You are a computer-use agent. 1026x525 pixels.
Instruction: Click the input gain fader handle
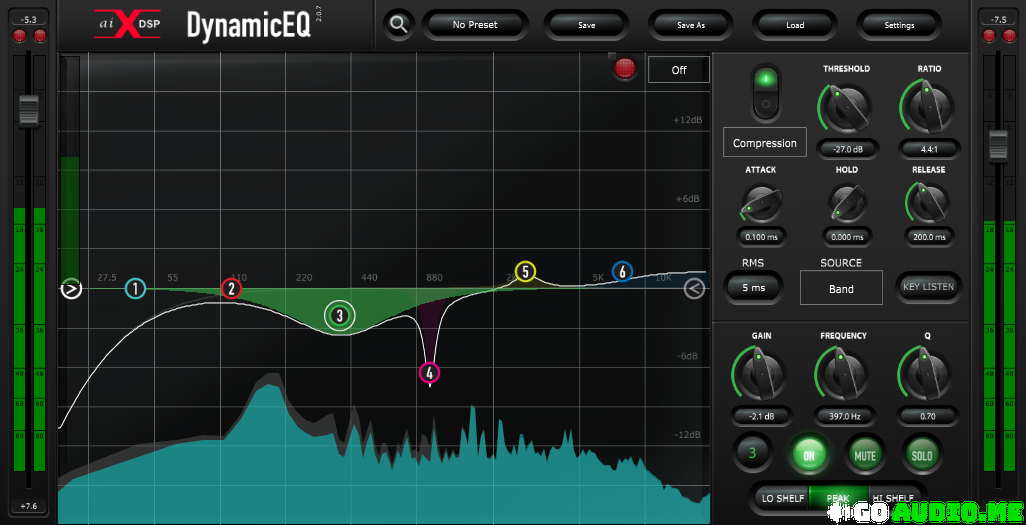(x=29, y=111)
